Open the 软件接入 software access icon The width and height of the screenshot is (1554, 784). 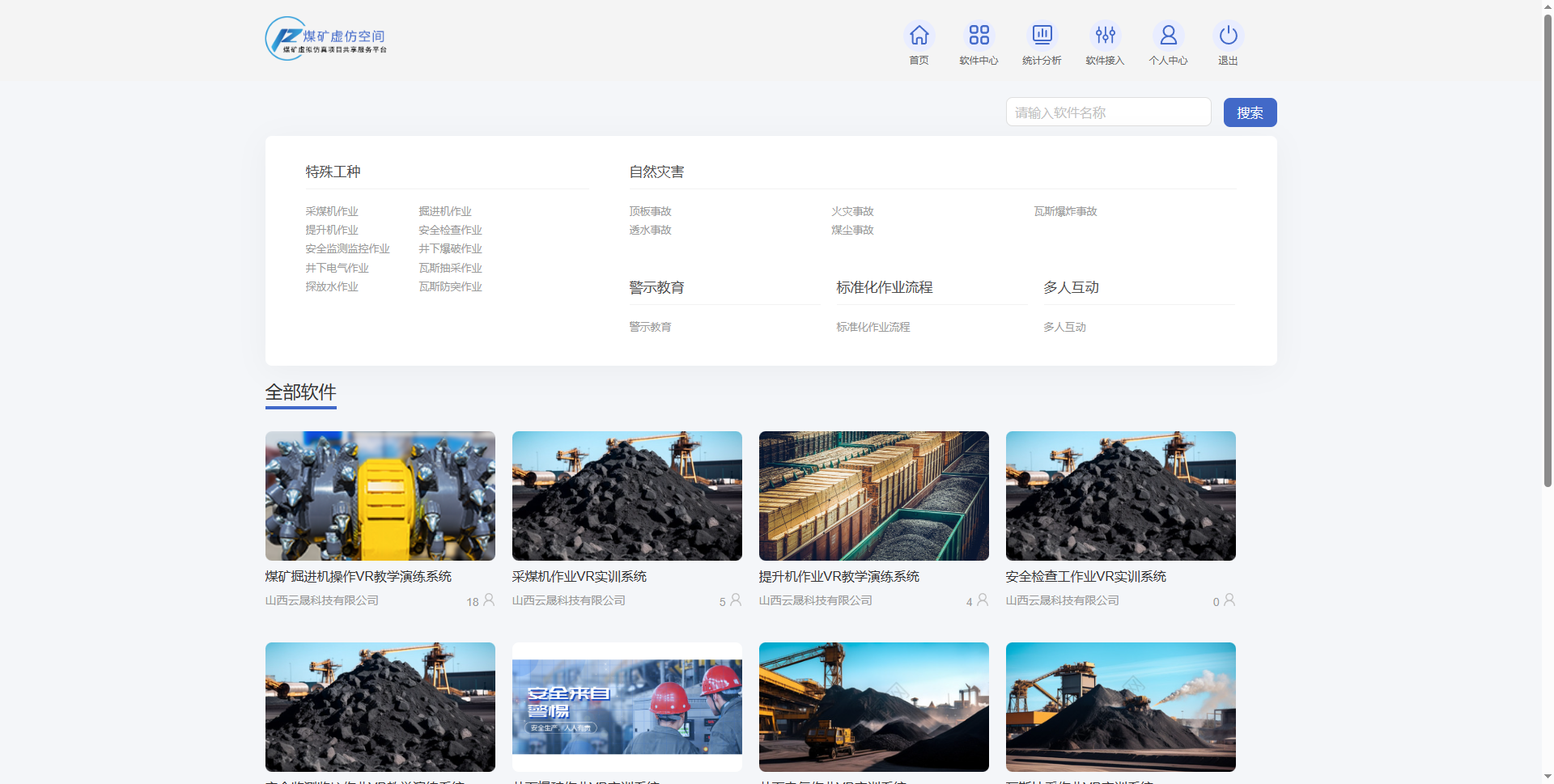click(1105, 36)
